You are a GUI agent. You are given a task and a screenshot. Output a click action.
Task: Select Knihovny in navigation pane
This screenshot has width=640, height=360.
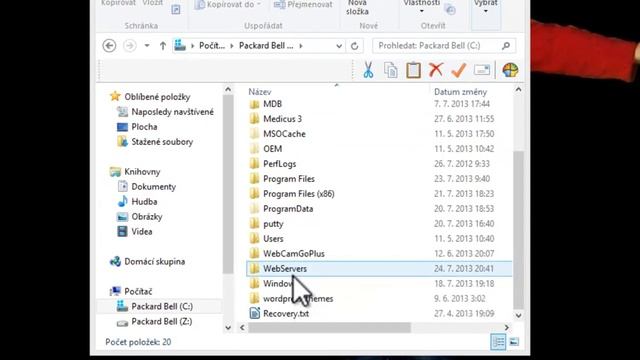[x=135, y=172]
